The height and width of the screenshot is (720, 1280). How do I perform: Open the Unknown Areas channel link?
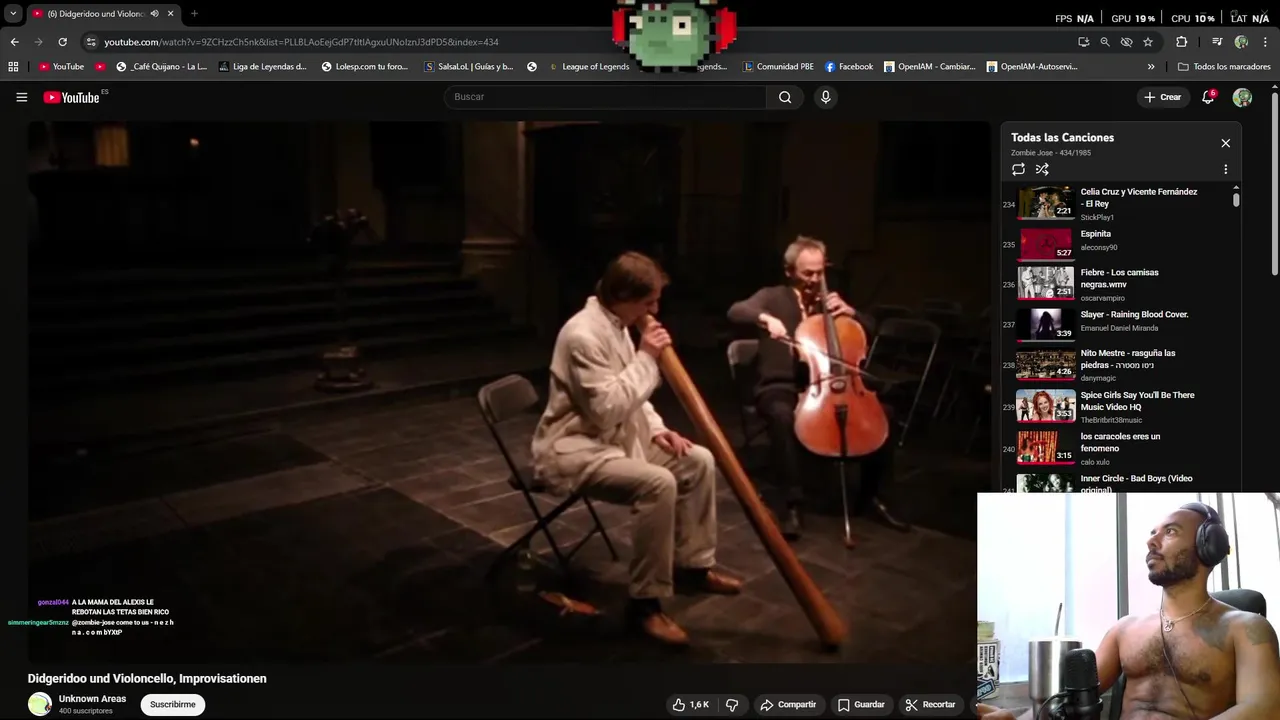tap(92, 699)
